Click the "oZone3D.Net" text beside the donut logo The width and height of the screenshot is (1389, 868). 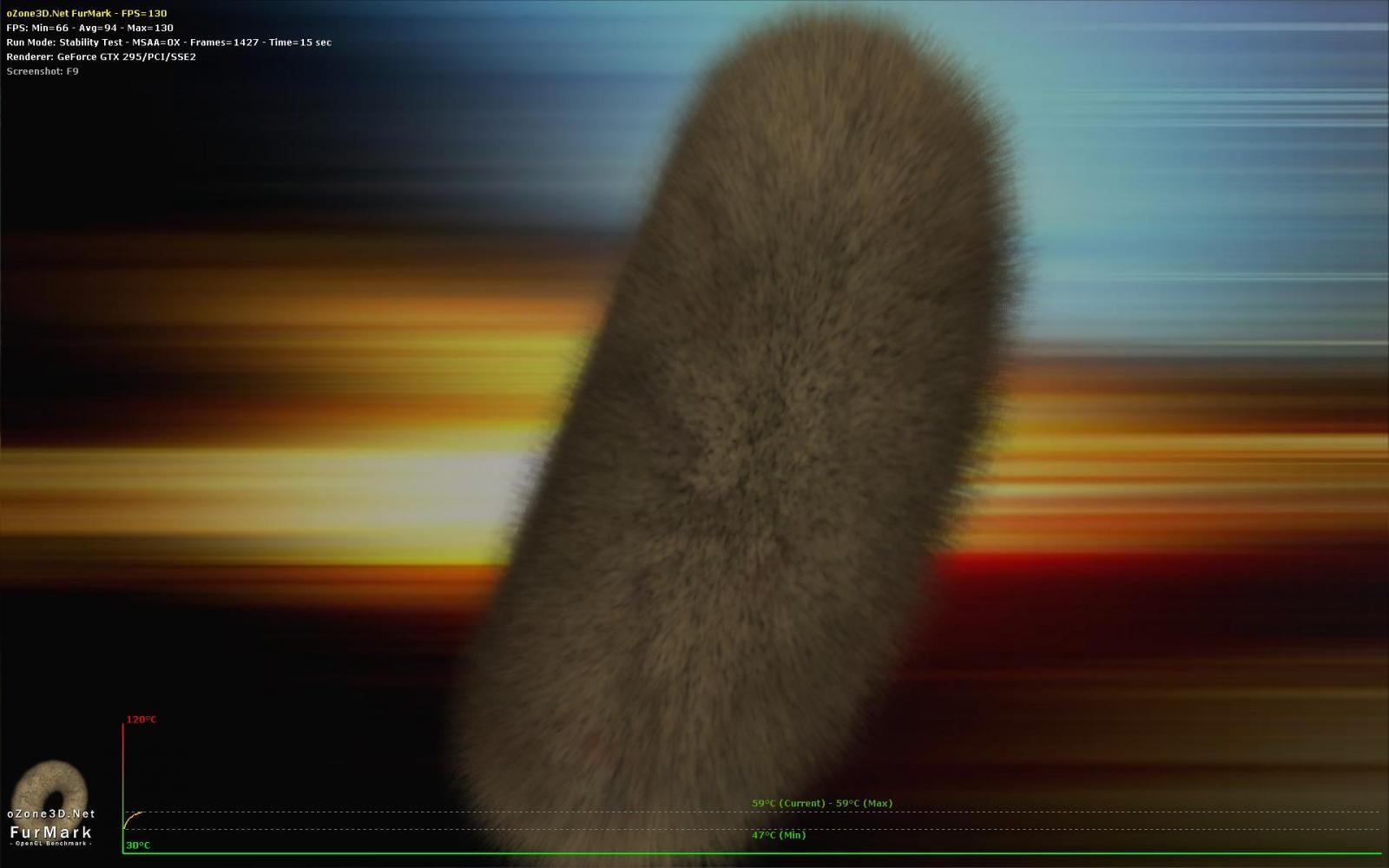(x=51, y=814)
